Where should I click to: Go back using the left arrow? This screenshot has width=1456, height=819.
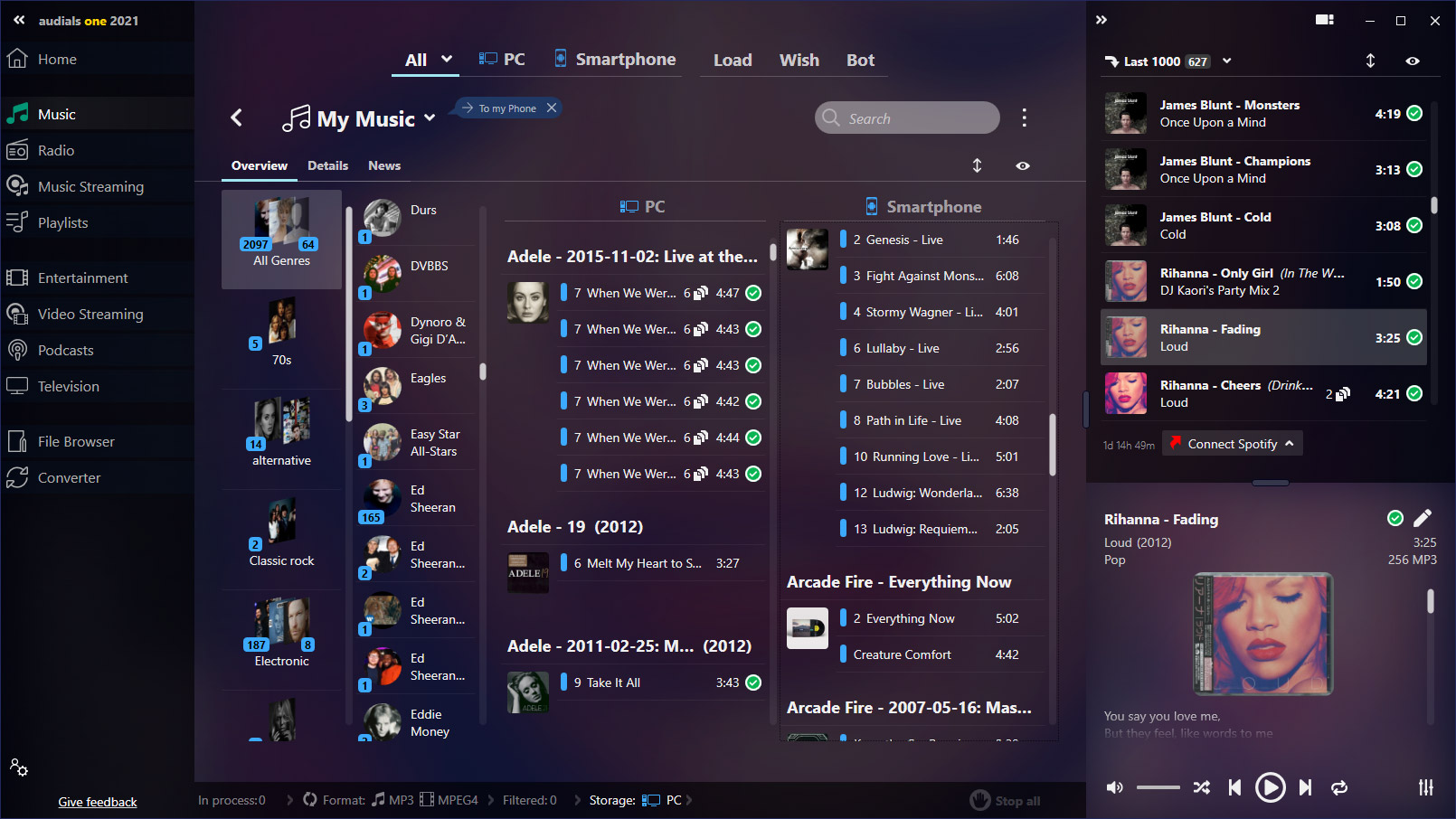click(237, 118)
